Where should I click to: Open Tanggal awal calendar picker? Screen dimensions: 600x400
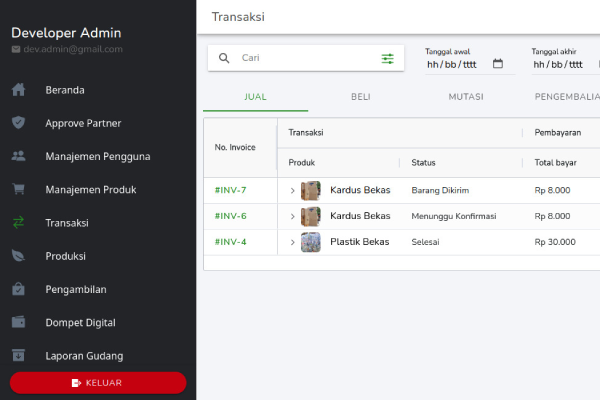(497, 64)
